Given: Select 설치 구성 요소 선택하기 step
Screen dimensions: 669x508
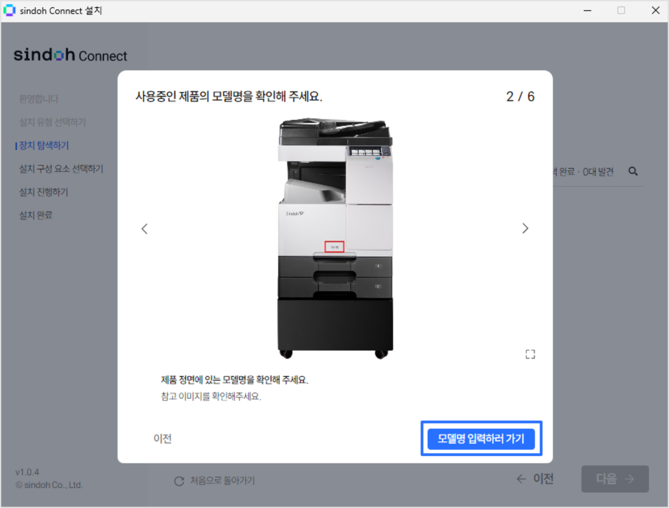Looking at the screenshot, I should (61, 169).
